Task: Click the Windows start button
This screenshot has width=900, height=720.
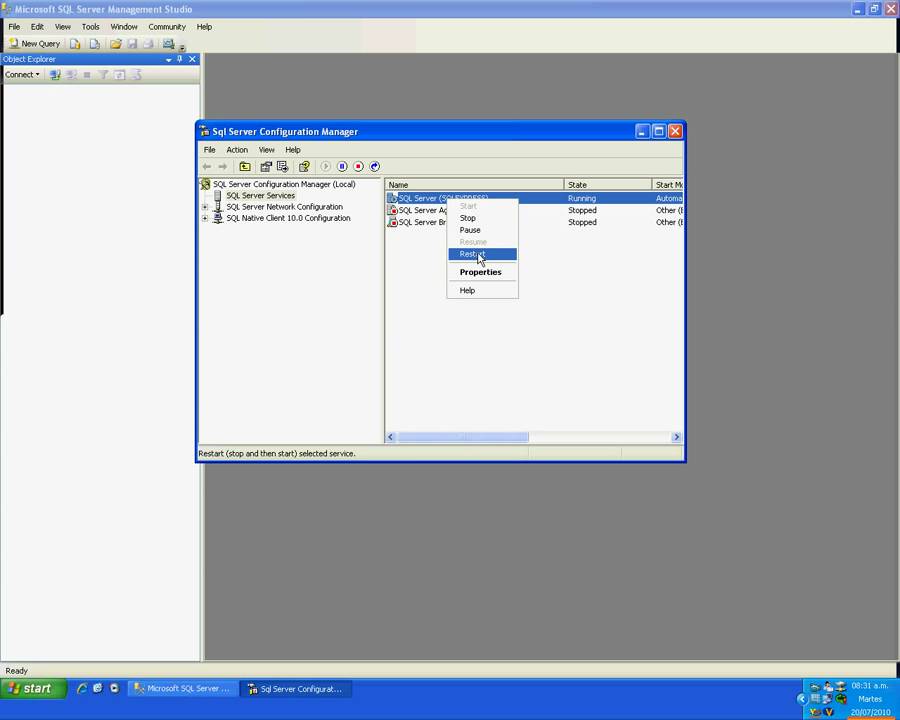Action: pyautogui.click(x=33, y=688)
